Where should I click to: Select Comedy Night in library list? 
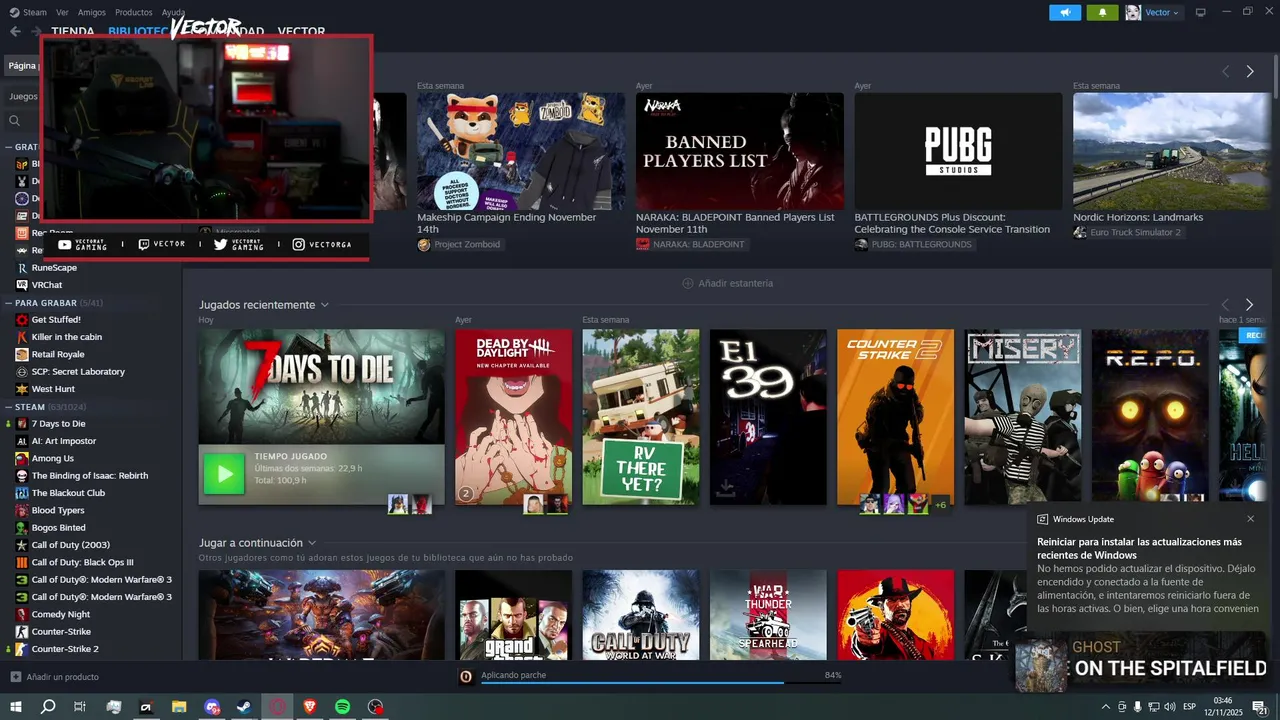click(x=61, y=614)
